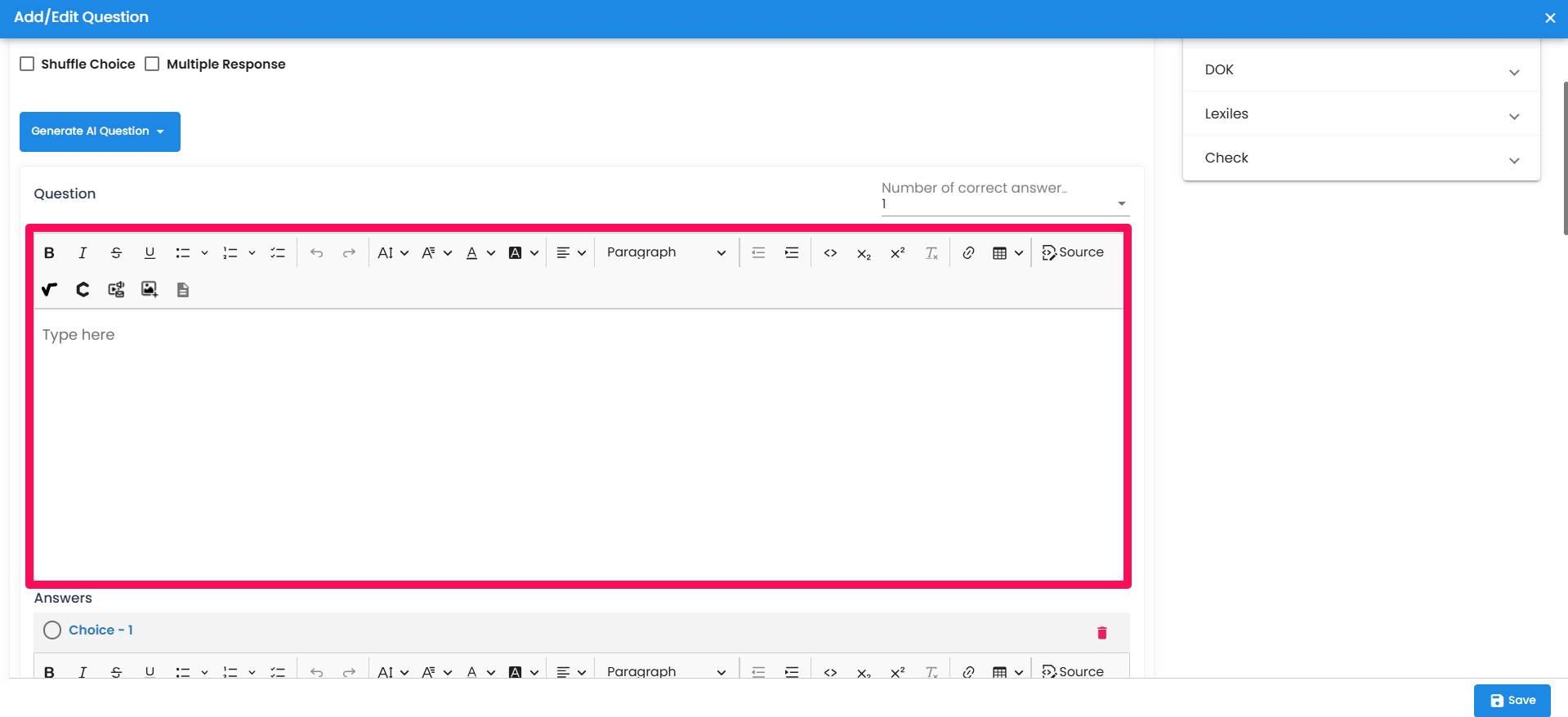Click the insert image icon in Question editor

point(149,290)
